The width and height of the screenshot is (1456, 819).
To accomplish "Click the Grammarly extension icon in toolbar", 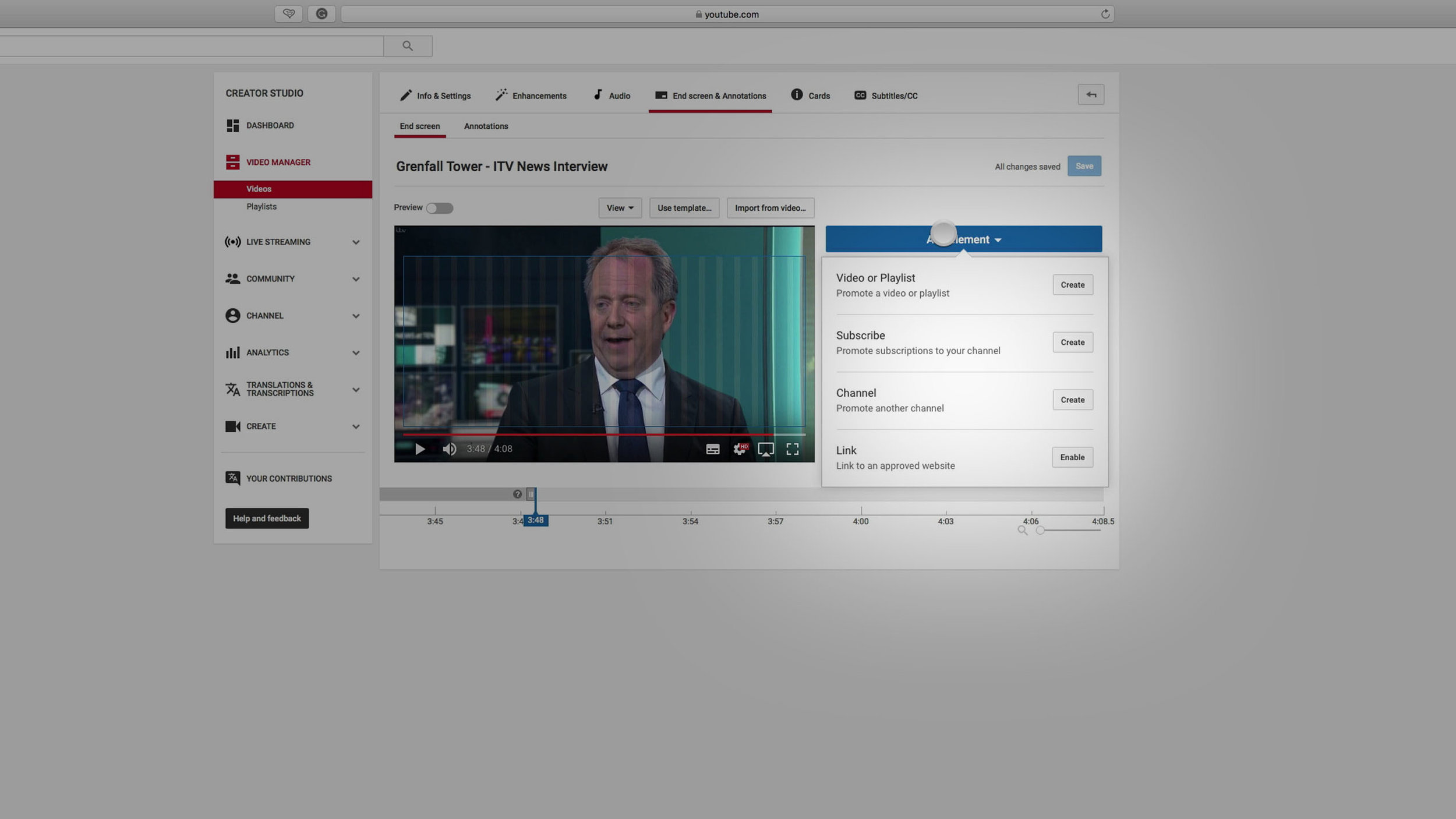I will click(x=321, y=14).
